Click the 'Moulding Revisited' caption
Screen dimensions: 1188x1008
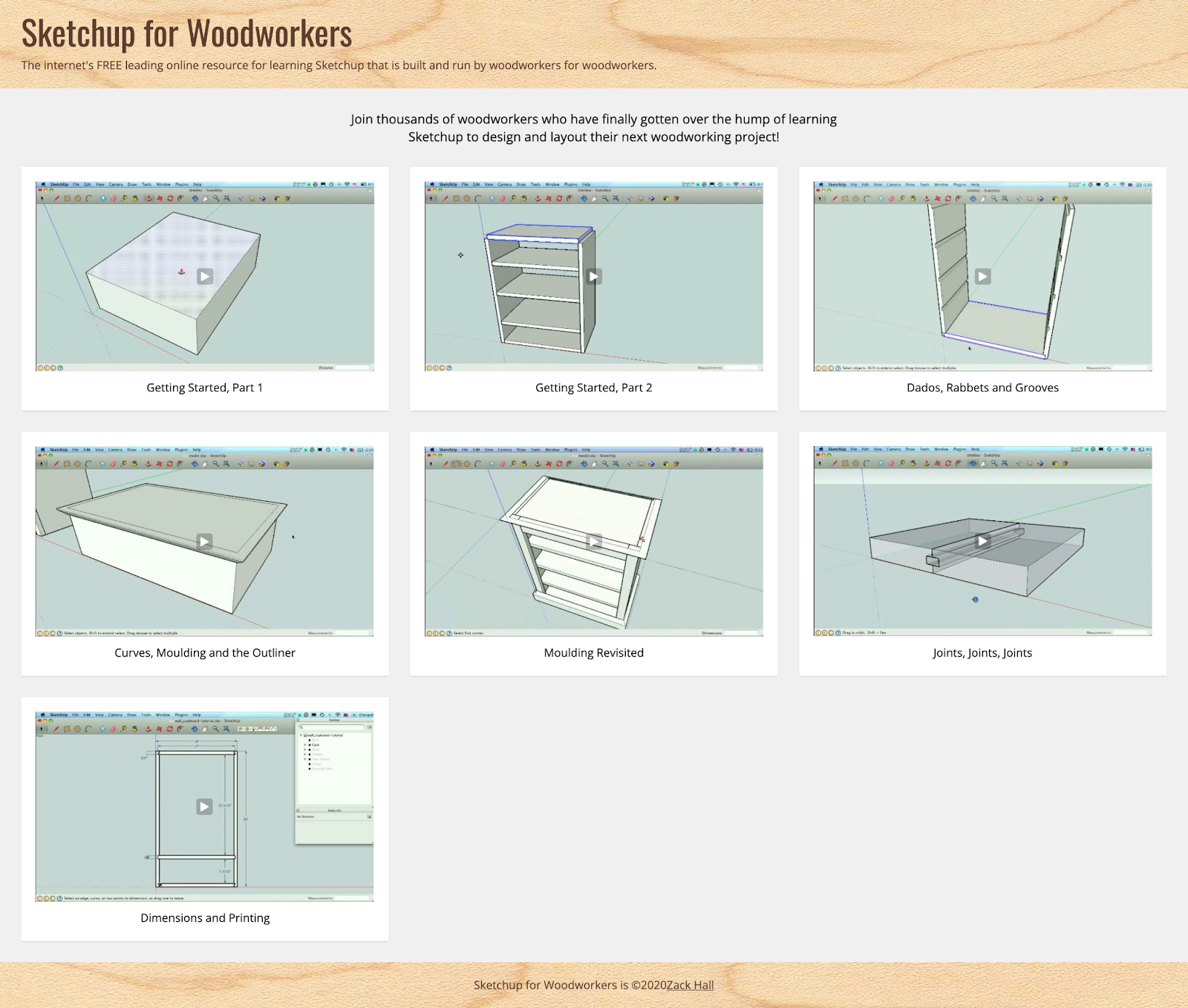click(x=594, y=652)
